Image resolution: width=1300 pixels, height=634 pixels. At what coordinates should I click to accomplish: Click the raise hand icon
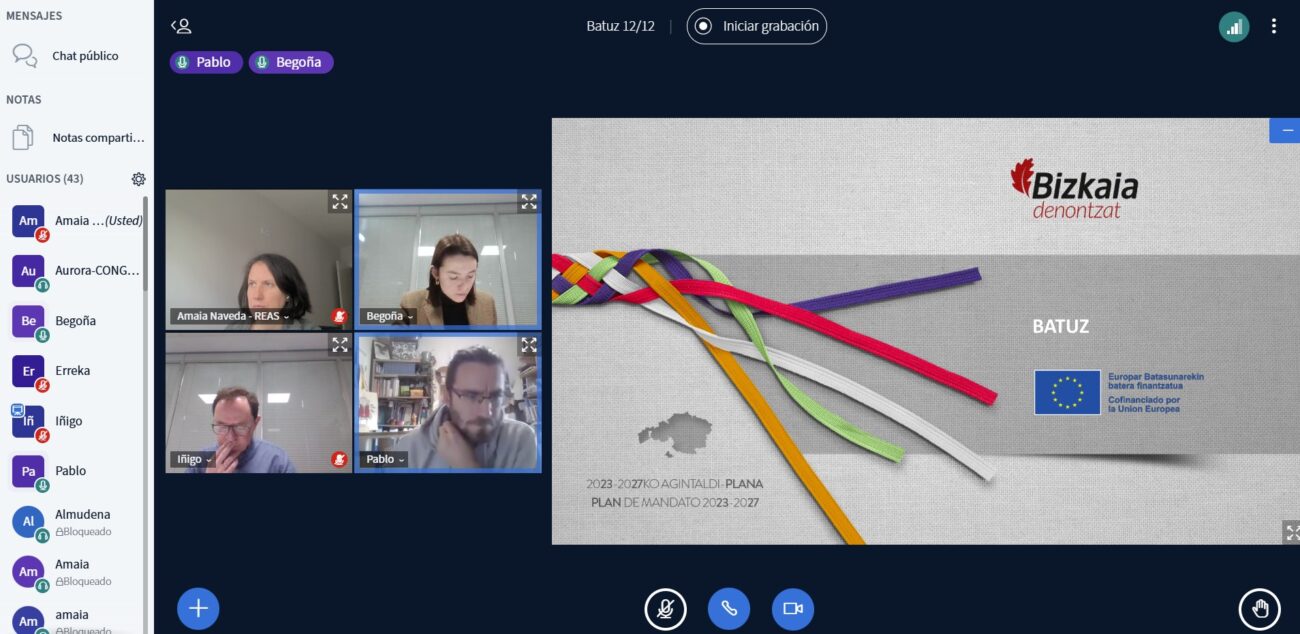coord(1259,609)
